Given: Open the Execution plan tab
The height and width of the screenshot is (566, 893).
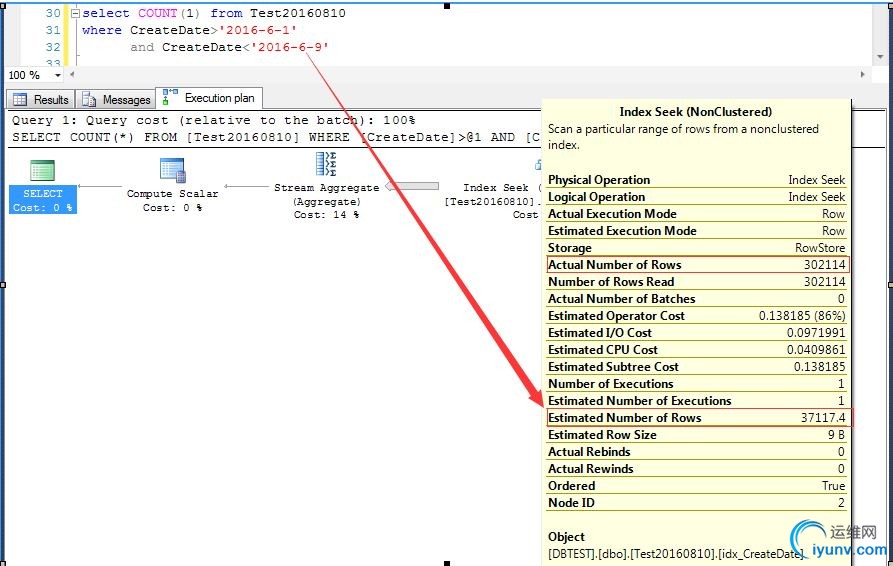Looking at the screenshot, I should tap(209, 98).
